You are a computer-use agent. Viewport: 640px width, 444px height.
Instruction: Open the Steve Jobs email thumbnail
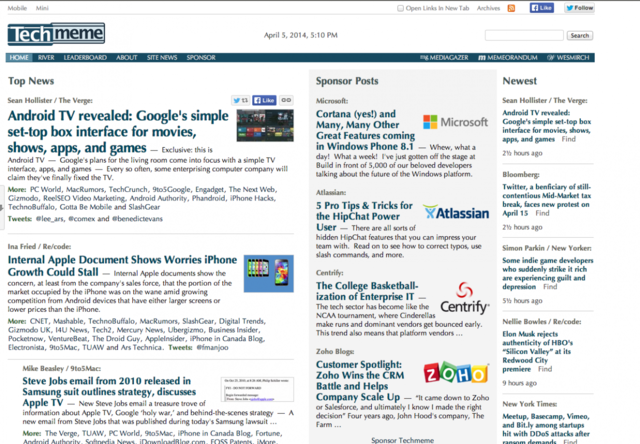pos(257,389)
